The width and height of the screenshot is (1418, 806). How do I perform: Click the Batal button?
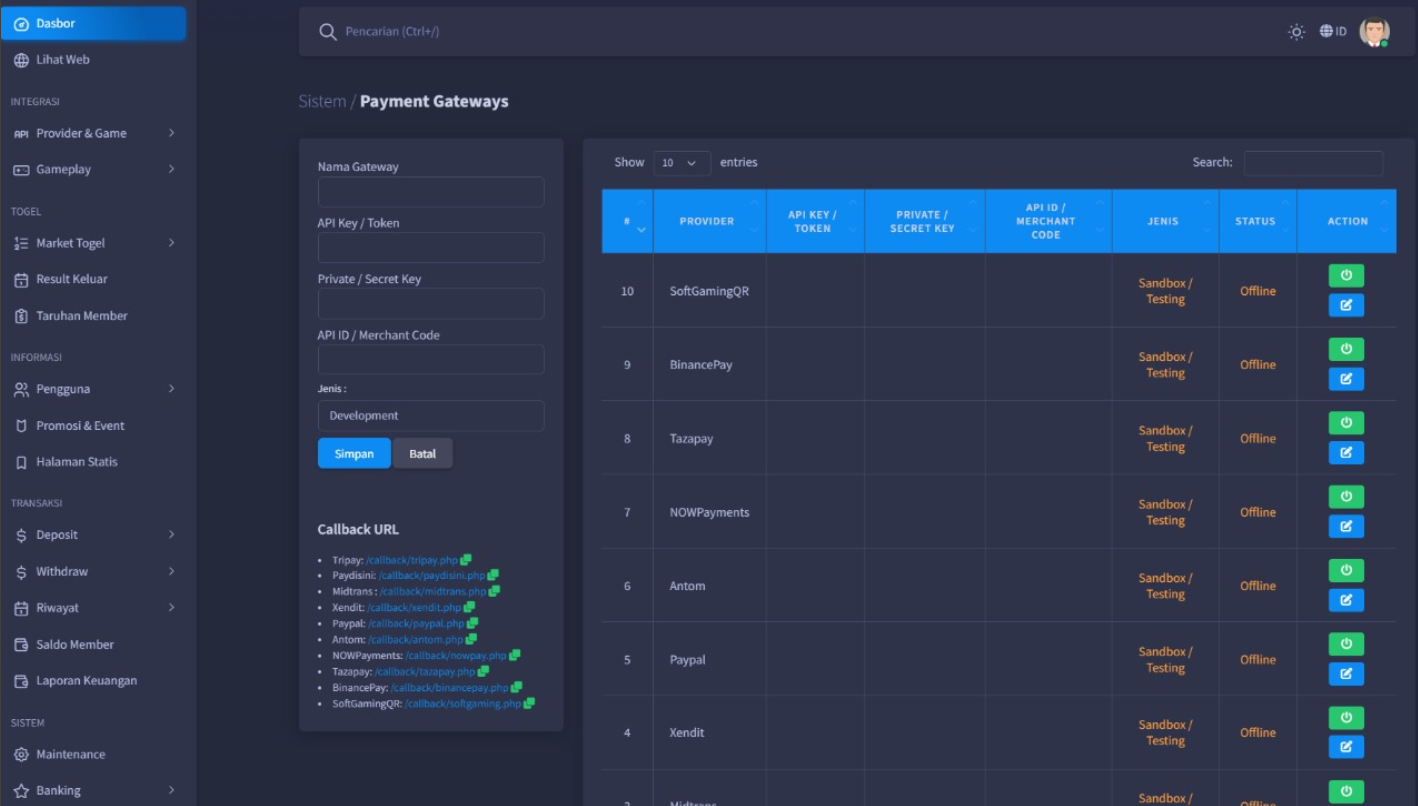pyautogui.click(x=422, y=454)
